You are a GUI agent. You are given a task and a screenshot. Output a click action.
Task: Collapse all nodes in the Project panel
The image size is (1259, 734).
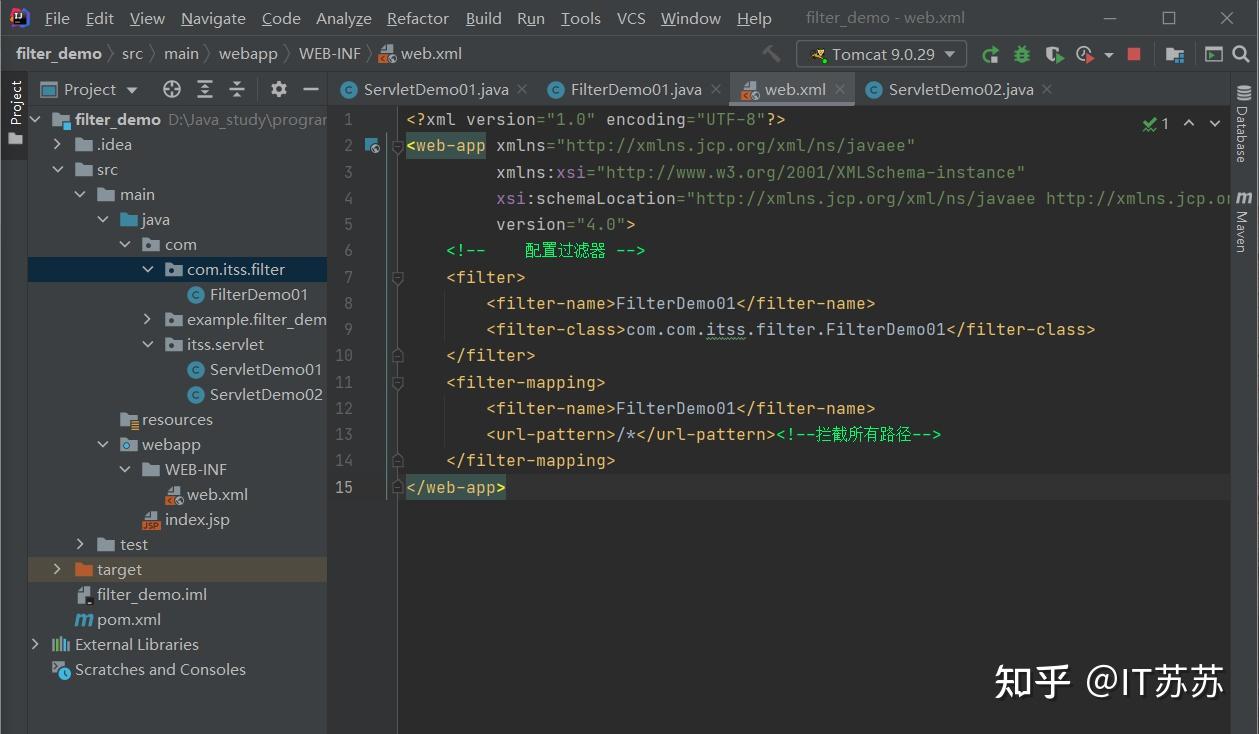point(237,89)
